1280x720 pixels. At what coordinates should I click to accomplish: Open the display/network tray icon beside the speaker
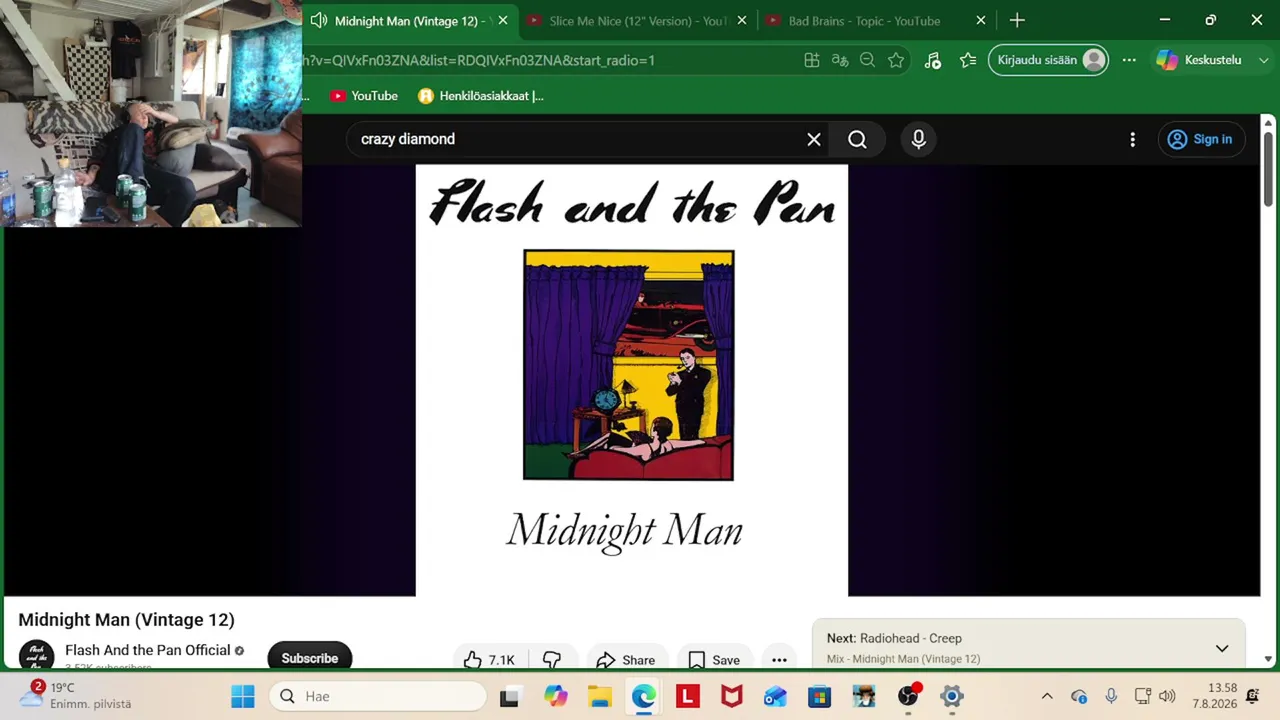[x=1143, y=696]
